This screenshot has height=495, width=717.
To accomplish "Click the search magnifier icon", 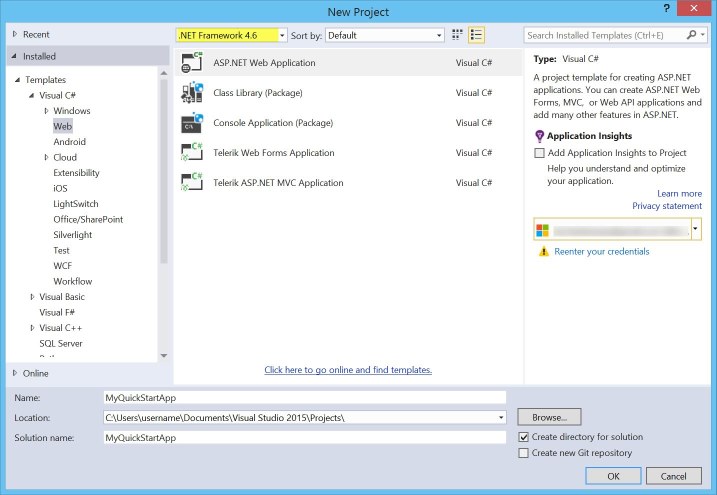I will tap(691, 35).
